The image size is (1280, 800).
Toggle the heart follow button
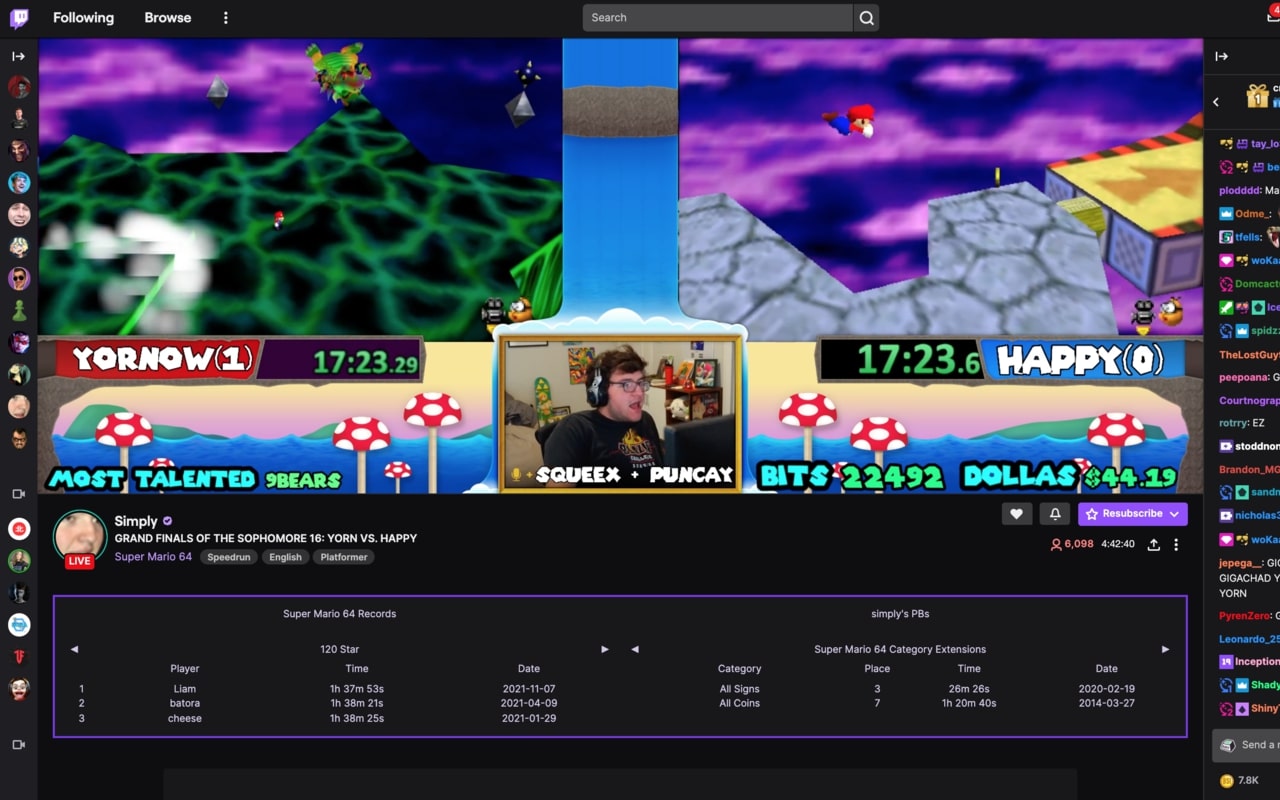pyautogui.click(x=1016, y=514)
